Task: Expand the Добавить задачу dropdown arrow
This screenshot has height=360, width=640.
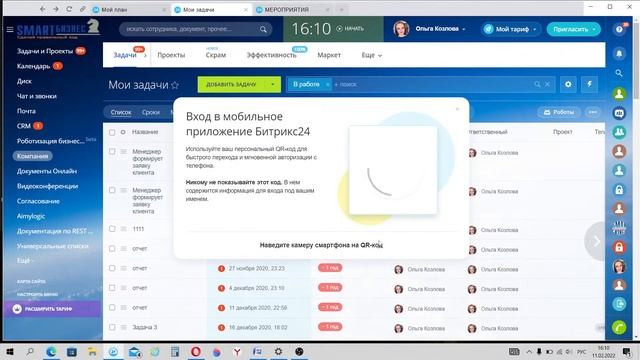Action: [273, 84]
